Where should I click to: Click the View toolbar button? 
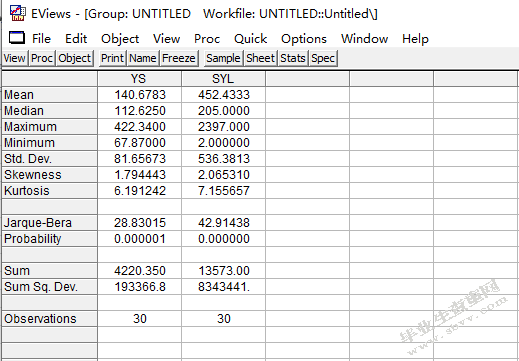15,58
